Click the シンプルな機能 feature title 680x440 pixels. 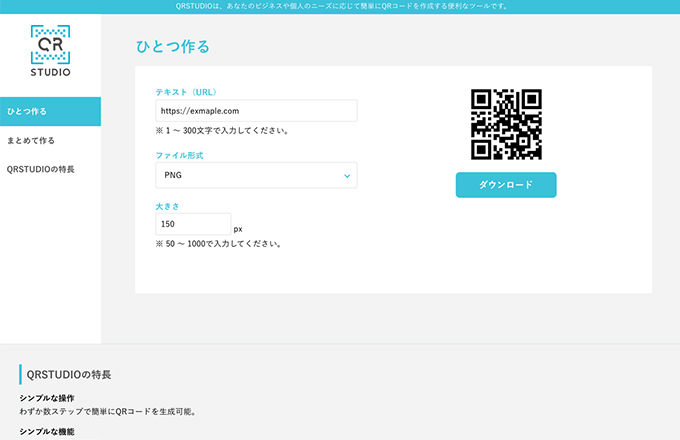point(46,431)
